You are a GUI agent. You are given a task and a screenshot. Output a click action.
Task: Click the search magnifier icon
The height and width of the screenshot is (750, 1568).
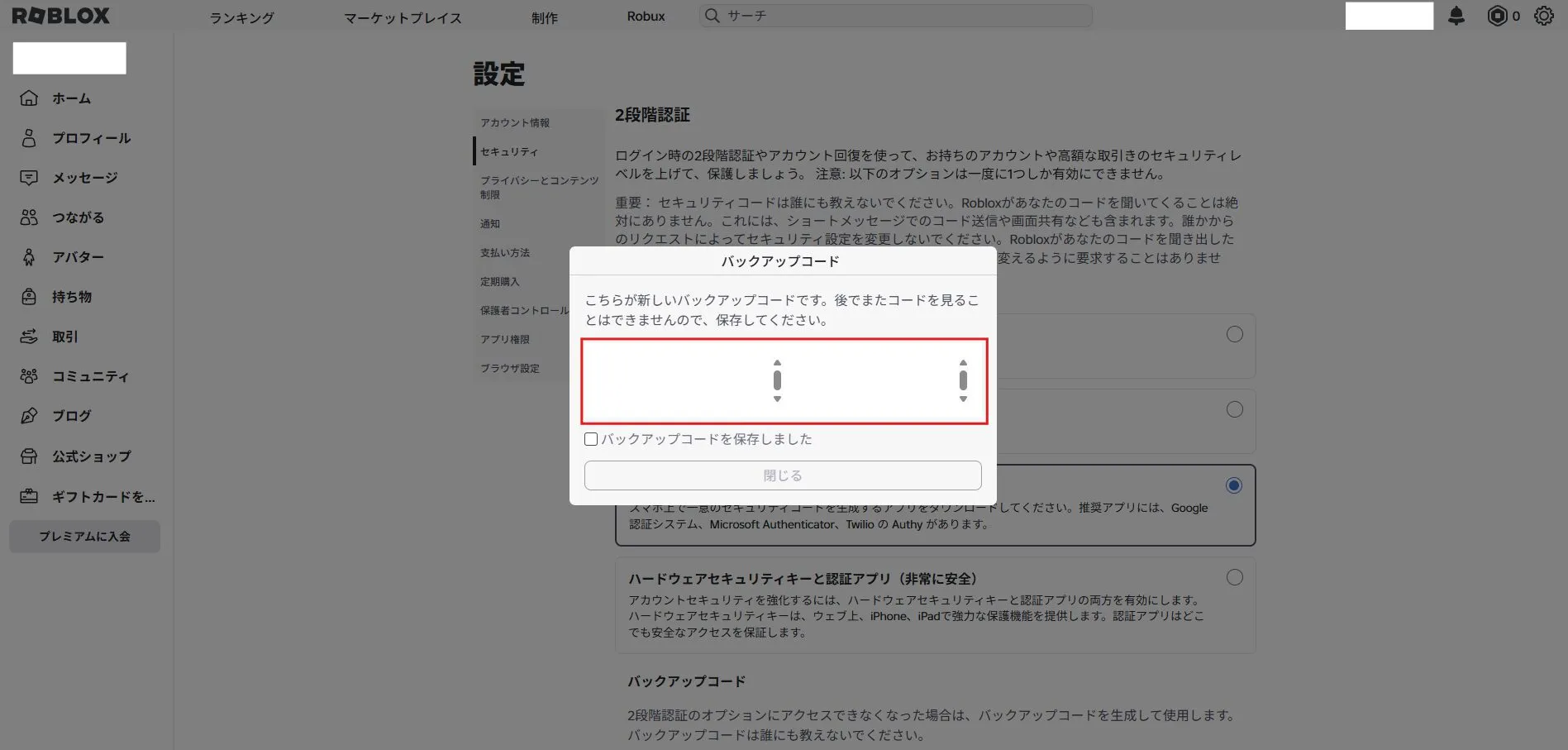(x=712, y=16)
